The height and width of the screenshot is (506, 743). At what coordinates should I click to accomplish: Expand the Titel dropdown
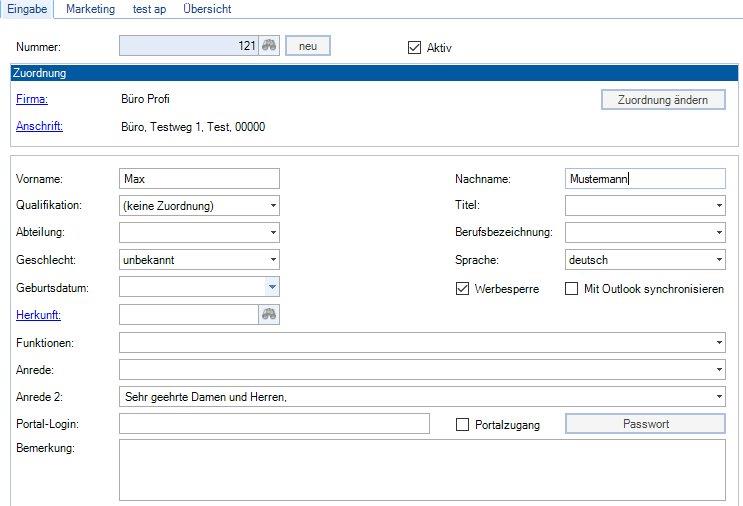point(719,206)
